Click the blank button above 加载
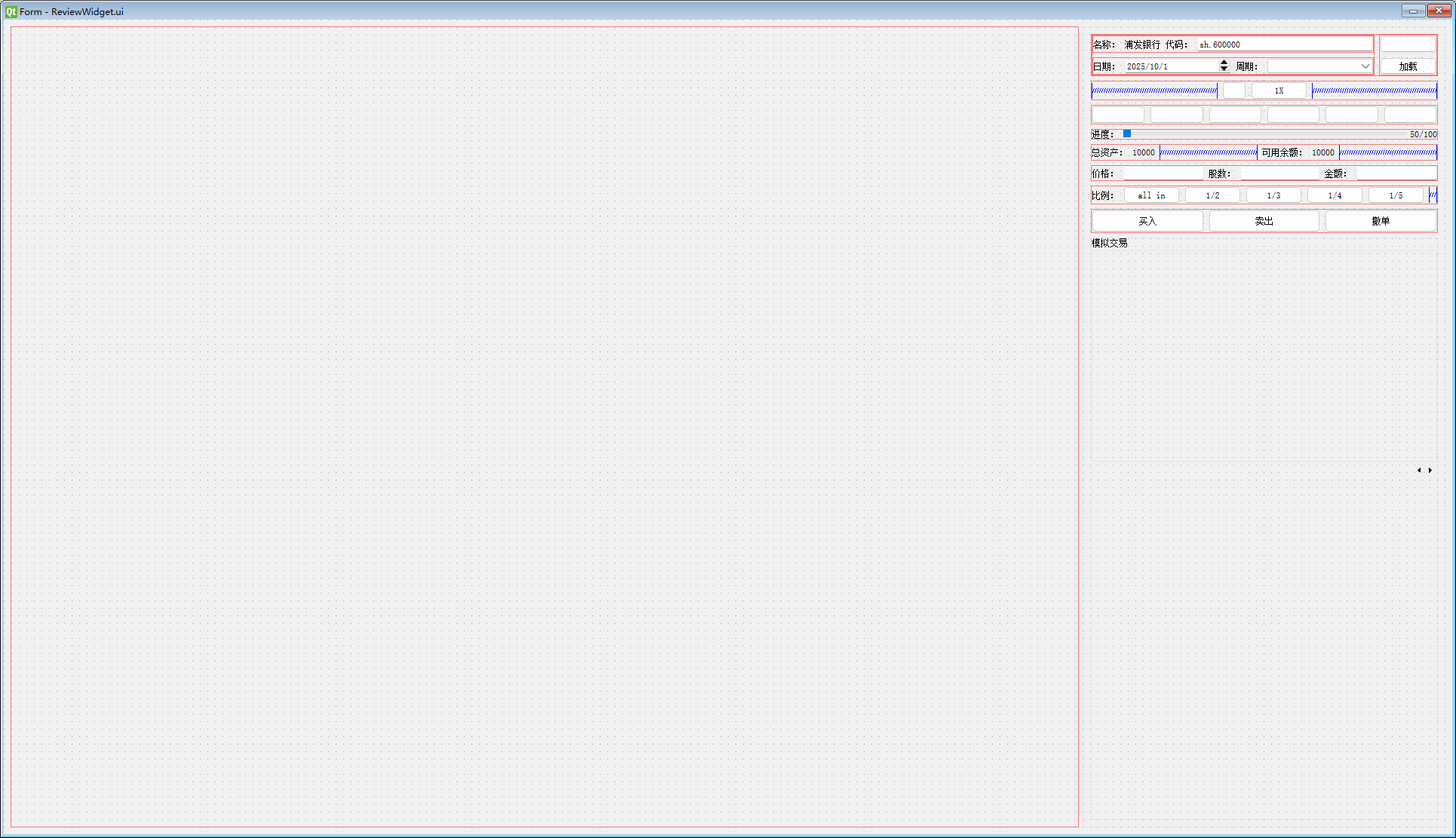This screenshot has height=838, width=1456. point(1407,45)
